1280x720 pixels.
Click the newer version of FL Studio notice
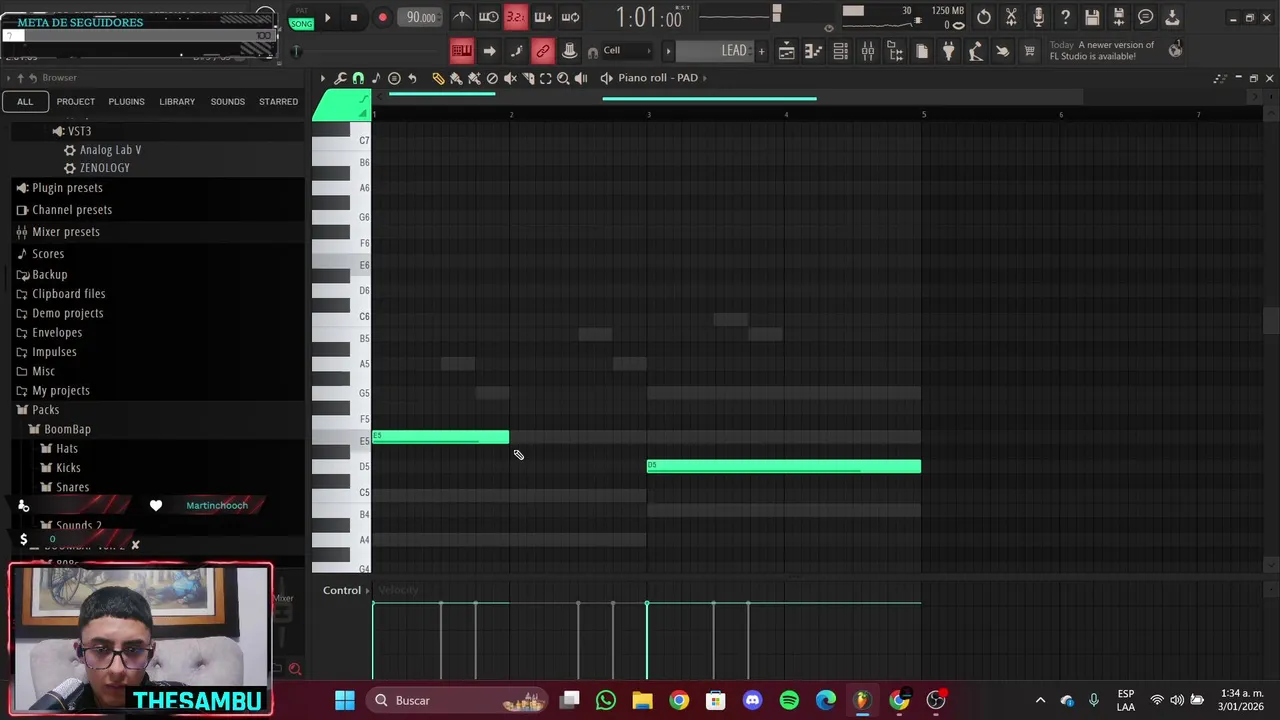coord(1102,50)
